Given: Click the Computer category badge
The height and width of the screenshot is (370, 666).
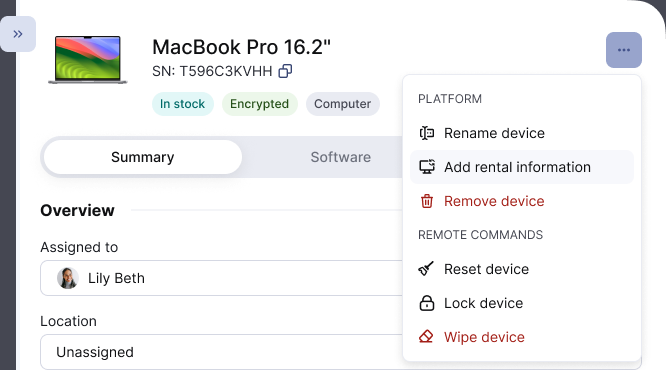Looking at the screenshot, I should pyautogui.click(x=342, y=104).
